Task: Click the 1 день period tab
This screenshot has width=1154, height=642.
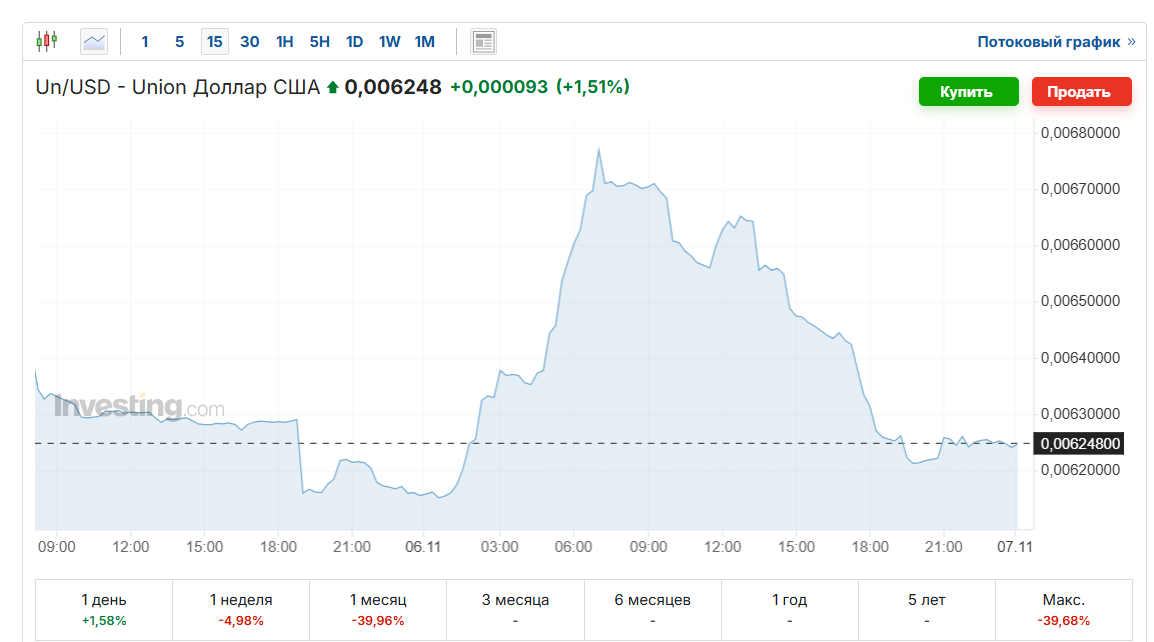Action: pos(104,609)
